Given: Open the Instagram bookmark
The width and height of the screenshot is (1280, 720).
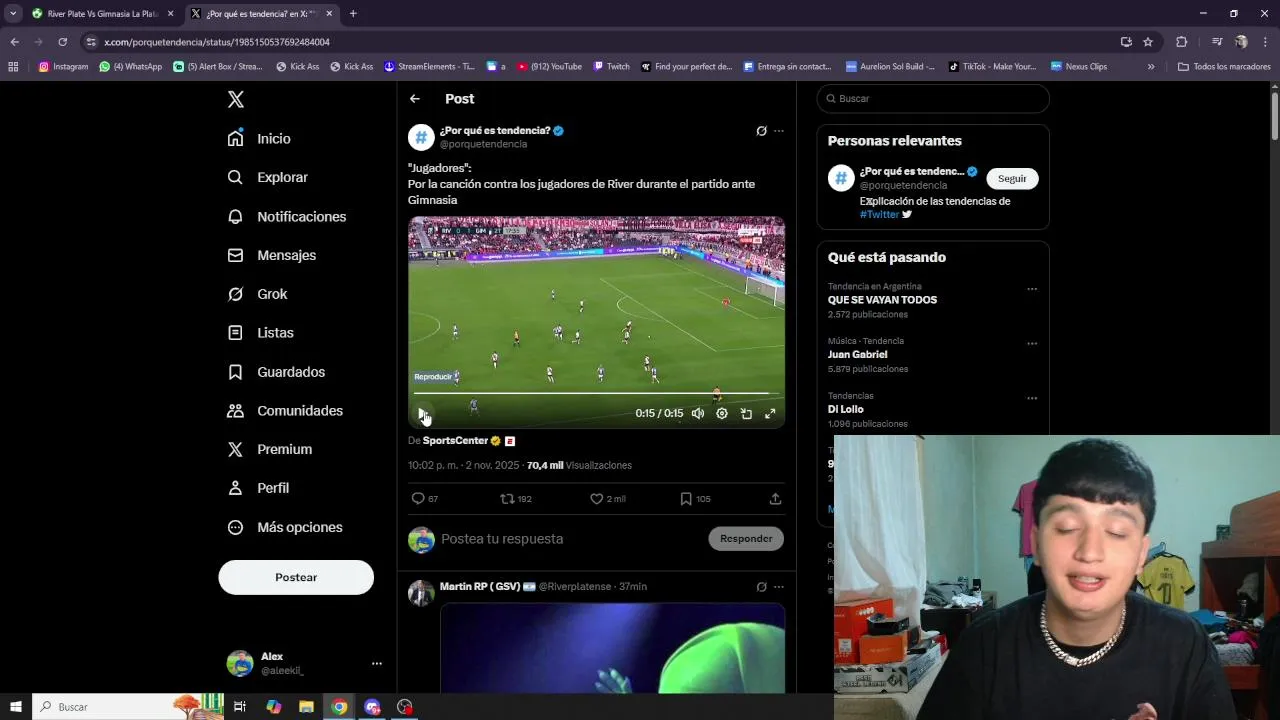Looking at the screenshot, I should click(x=63, y=67).
